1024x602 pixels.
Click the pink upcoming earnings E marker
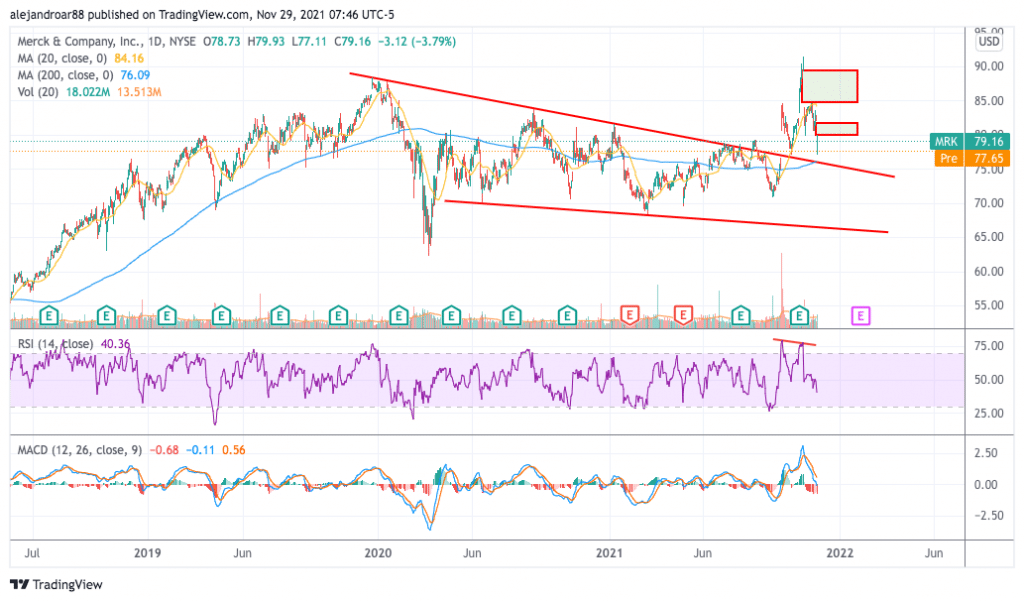[861, 316]
